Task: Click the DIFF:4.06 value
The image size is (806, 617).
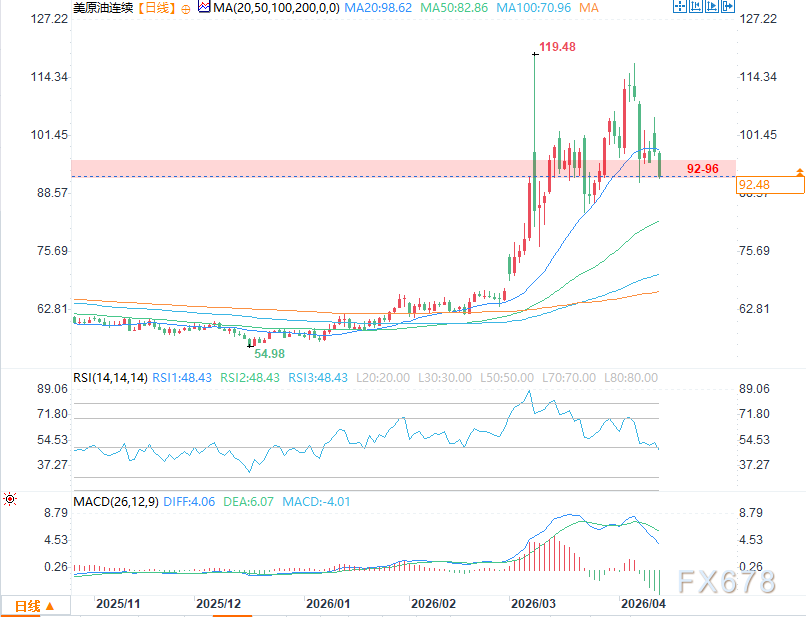Action: pyautogui.click(x=189, y=501)
